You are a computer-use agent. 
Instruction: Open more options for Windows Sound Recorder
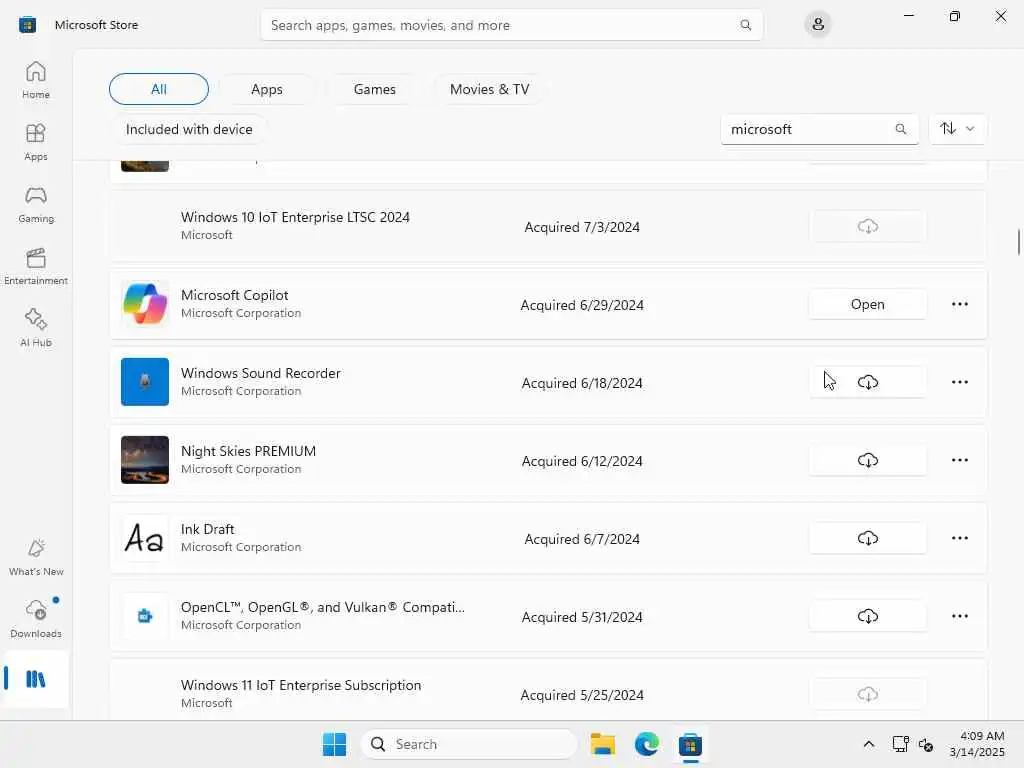point(959,382)
